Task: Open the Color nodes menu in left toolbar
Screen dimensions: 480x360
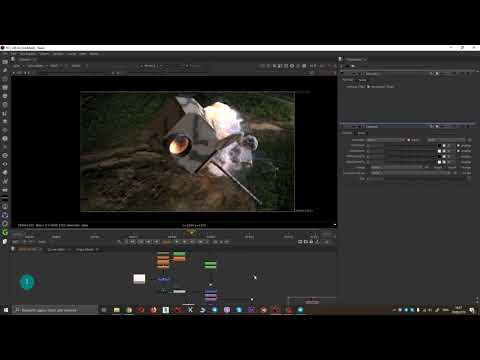Action: [x=5, y=96]
